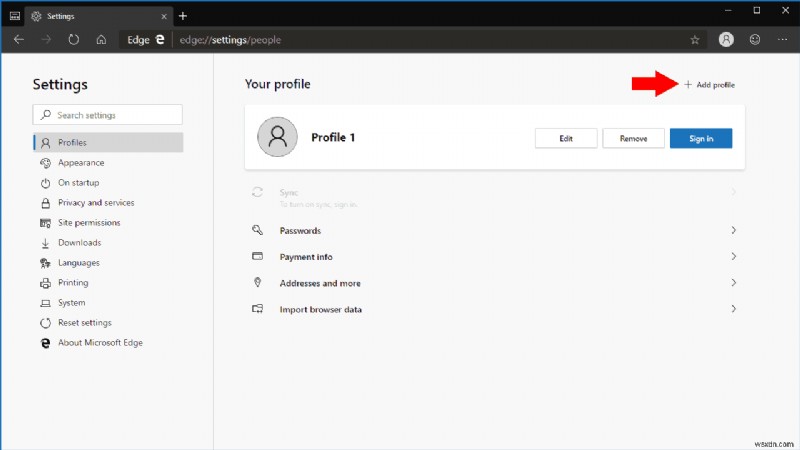The height and width of the screenshot is (450, 800).
Task: Open the tab actions icon at top left
Action: pyautogui.click(x=15, y=16)
